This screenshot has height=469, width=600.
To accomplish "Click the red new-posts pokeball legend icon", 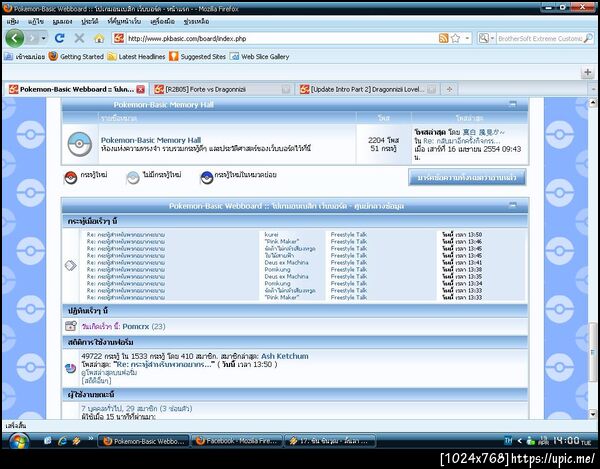I will (x=70, y=178).
